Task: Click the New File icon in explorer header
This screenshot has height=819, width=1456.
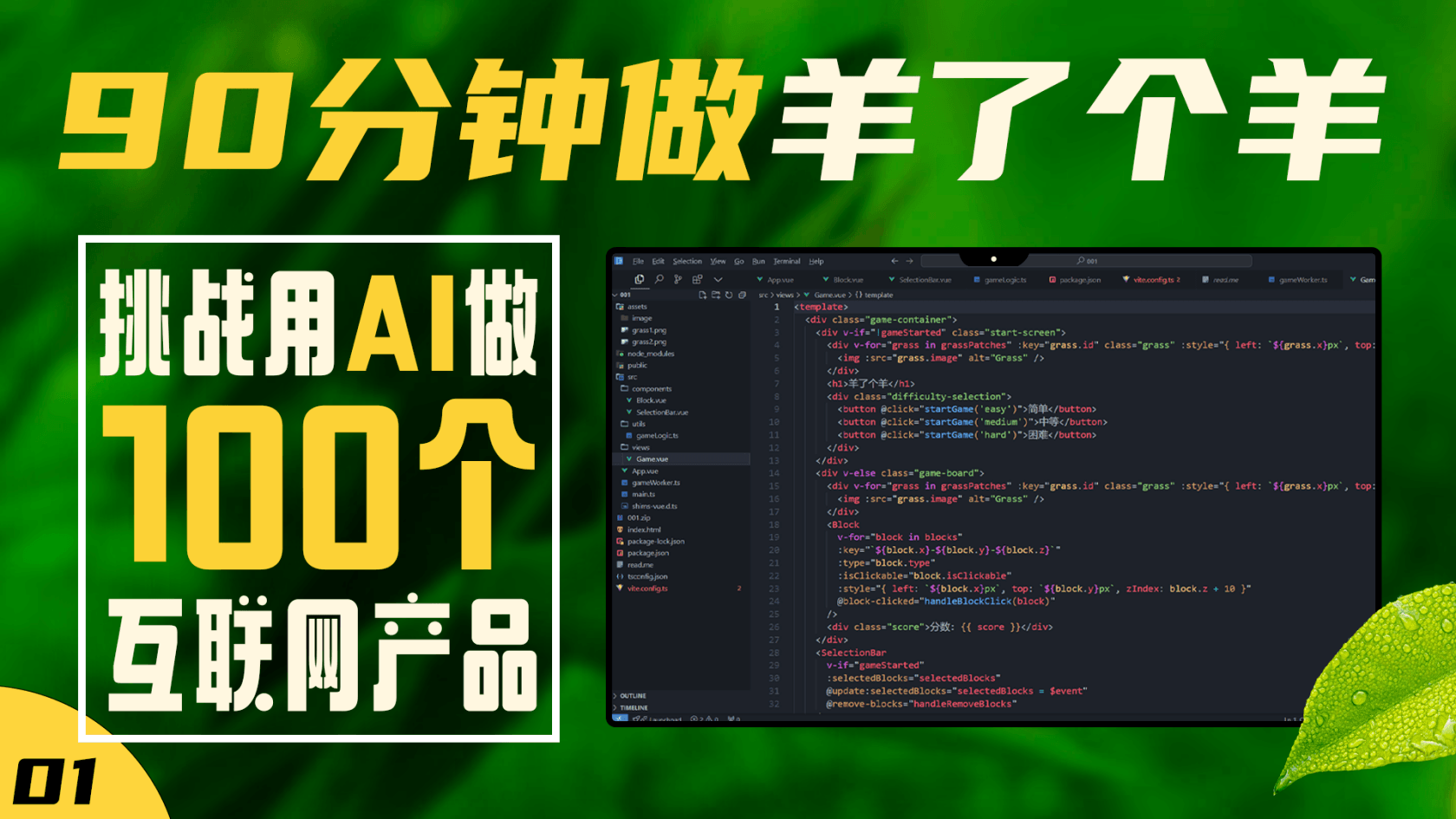Action: 703,295
